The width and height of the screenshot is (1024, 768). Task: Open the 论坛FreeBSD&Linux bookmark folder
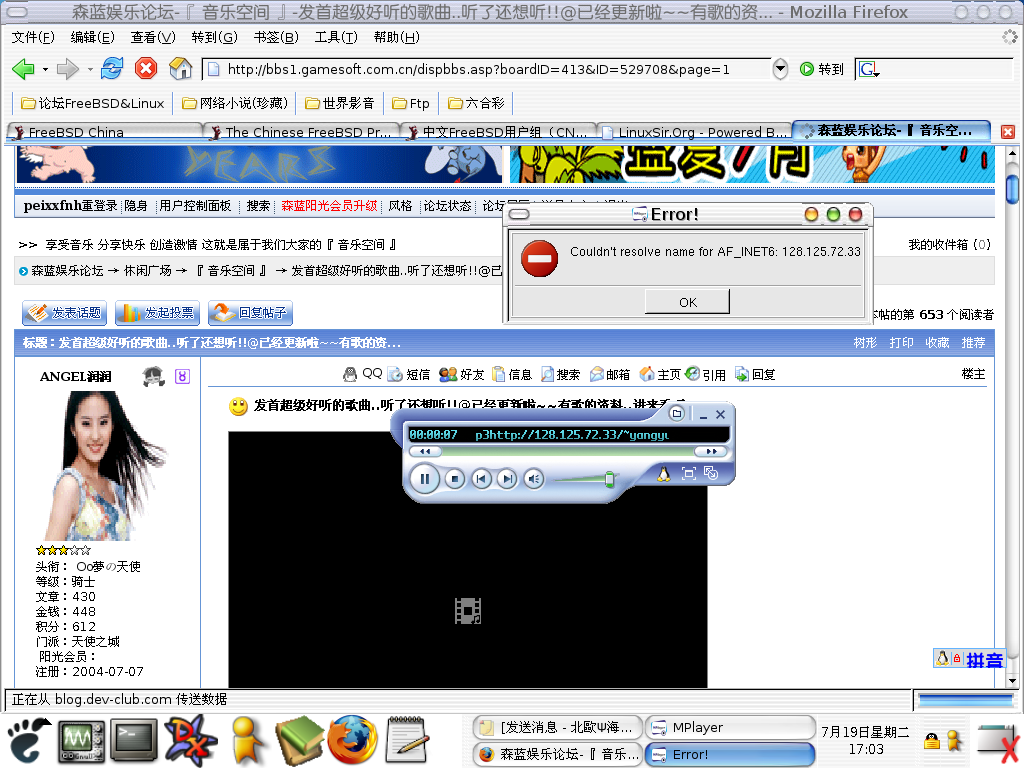click(92, 103)
